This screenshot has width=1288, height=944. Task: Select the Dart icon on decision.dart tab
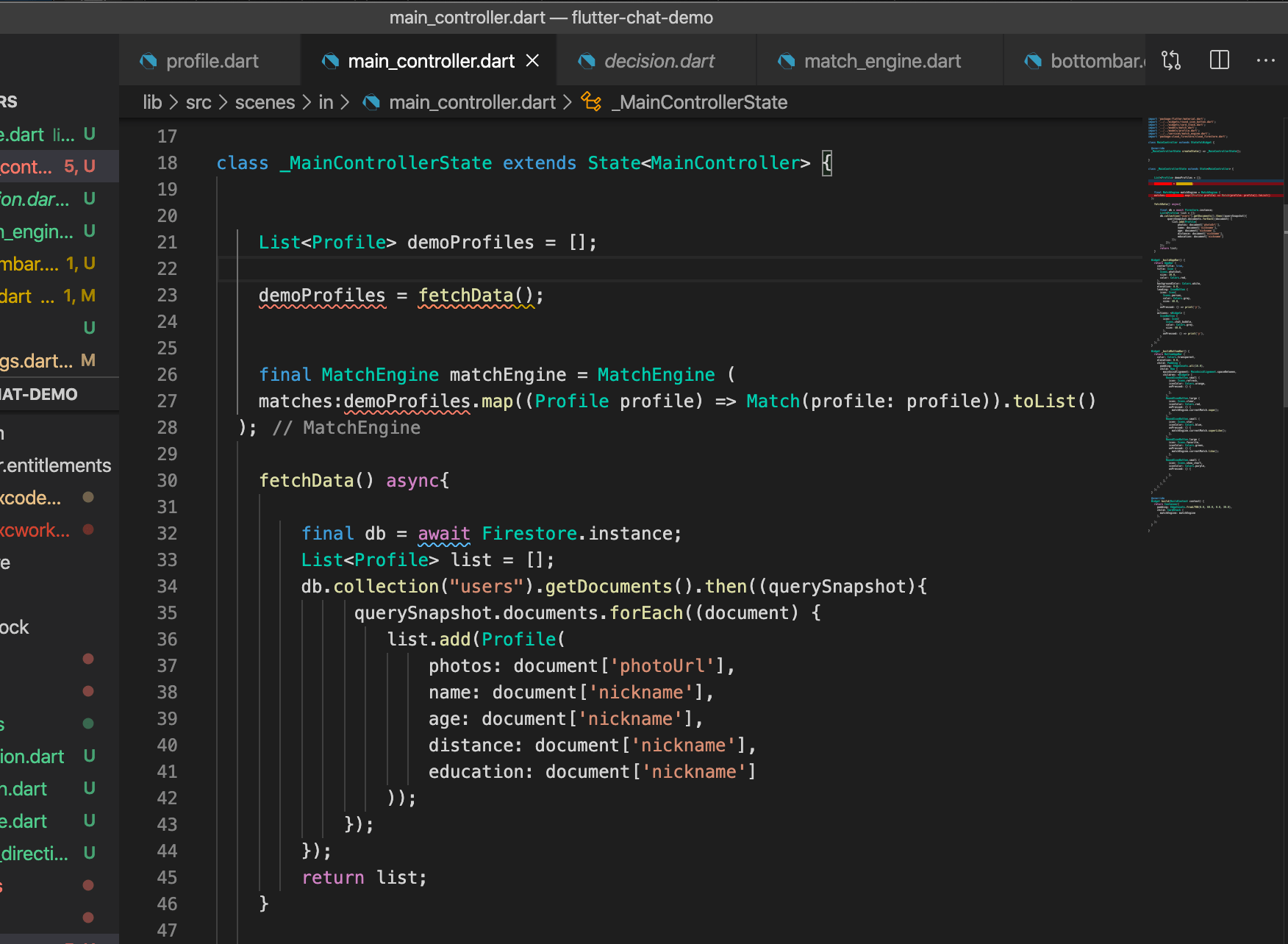tap(587, 61)
